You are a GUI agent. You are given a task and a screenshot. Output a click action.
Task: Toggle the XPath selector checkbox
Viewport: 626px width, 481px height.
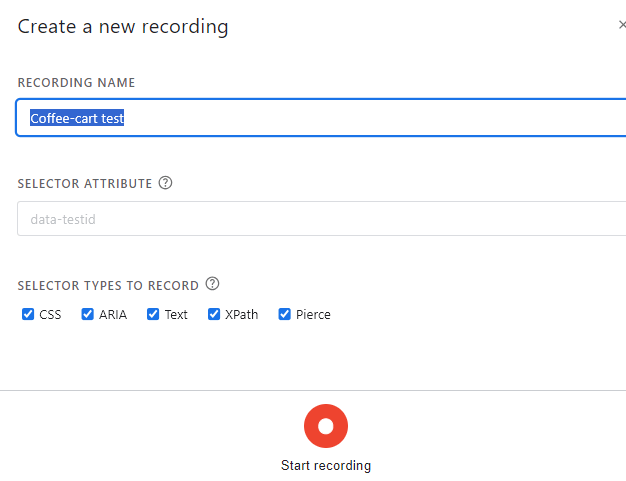click(214, 314)
